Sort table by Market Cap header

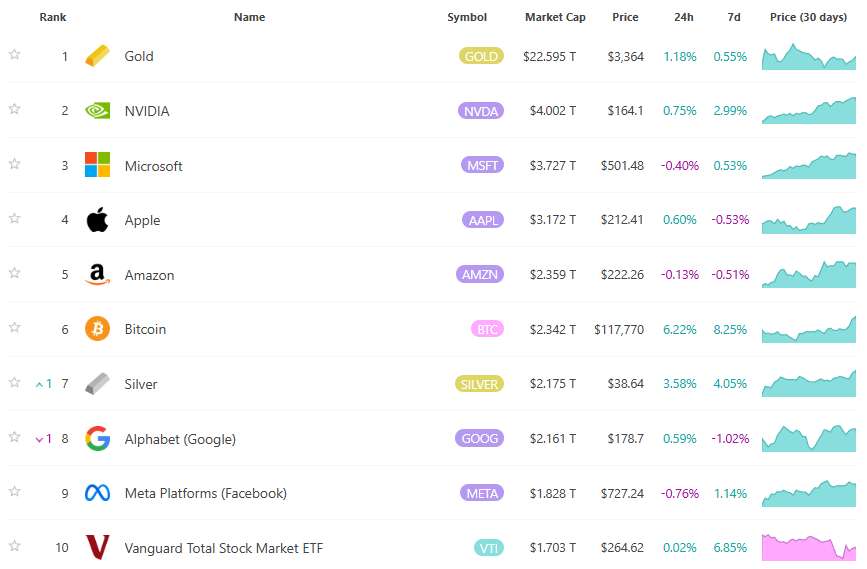[555, 17]
